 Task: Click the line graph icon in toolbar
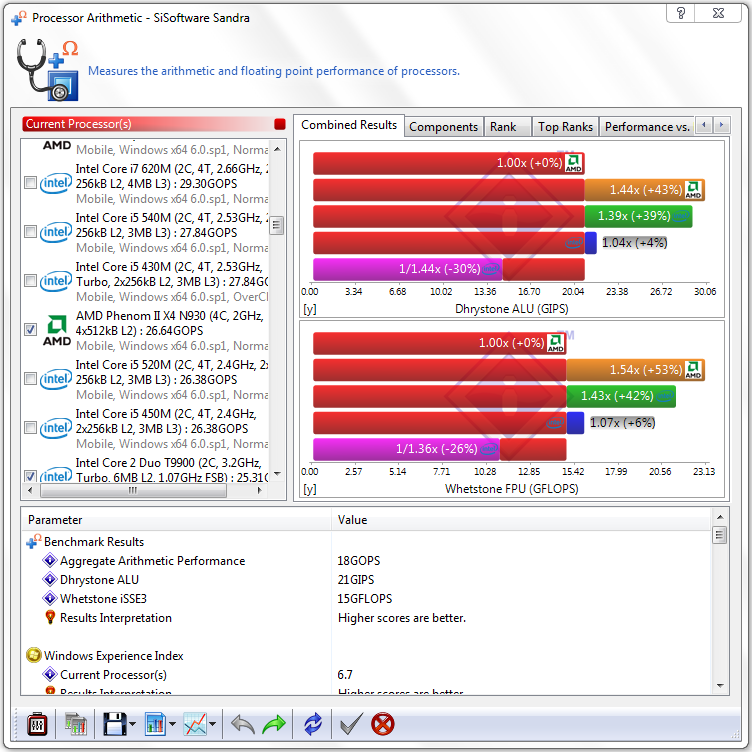coord(195,724)
